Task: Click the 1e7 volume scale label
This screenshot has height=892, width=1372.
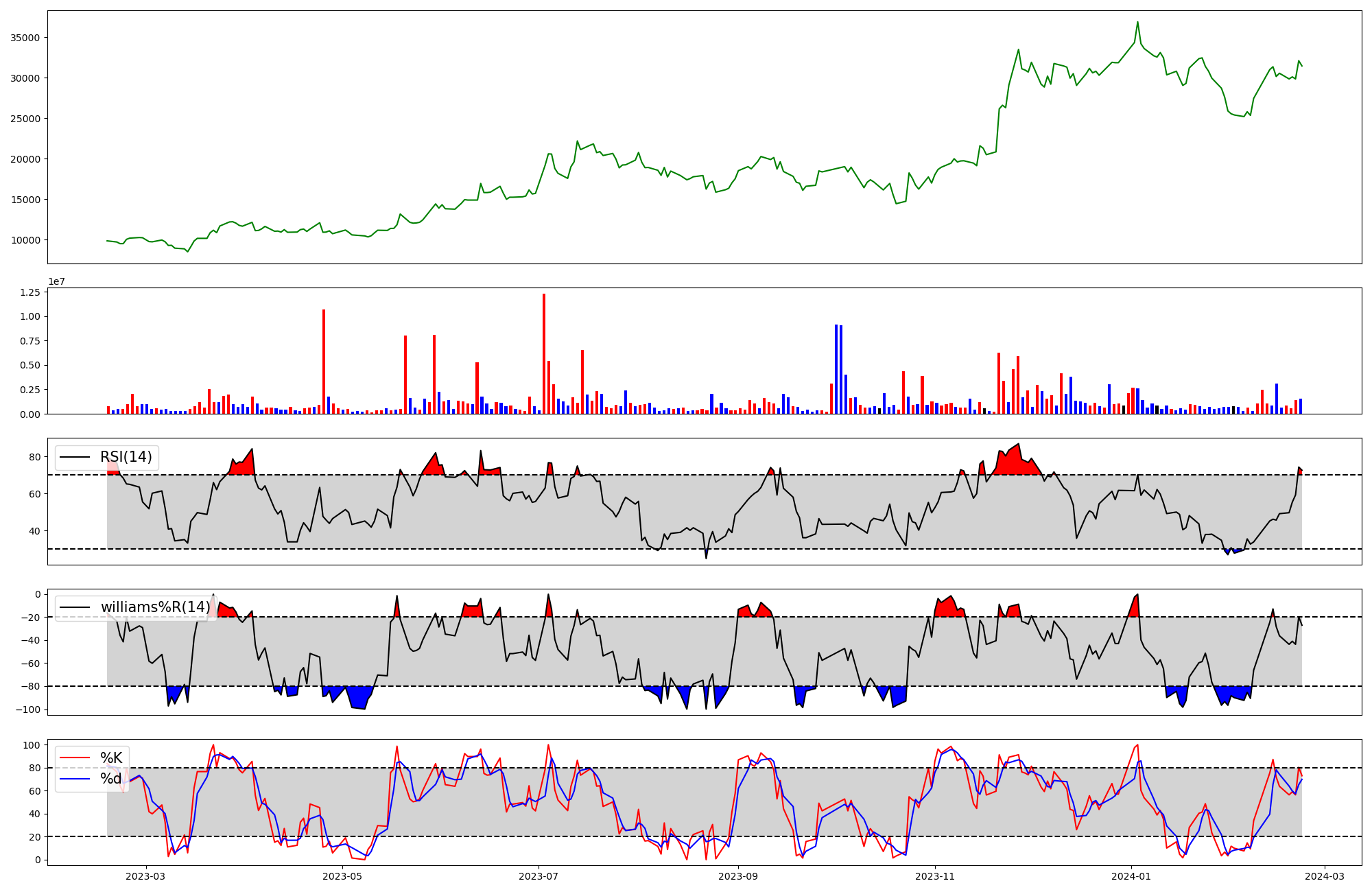Action: click(x=56, y=281)
